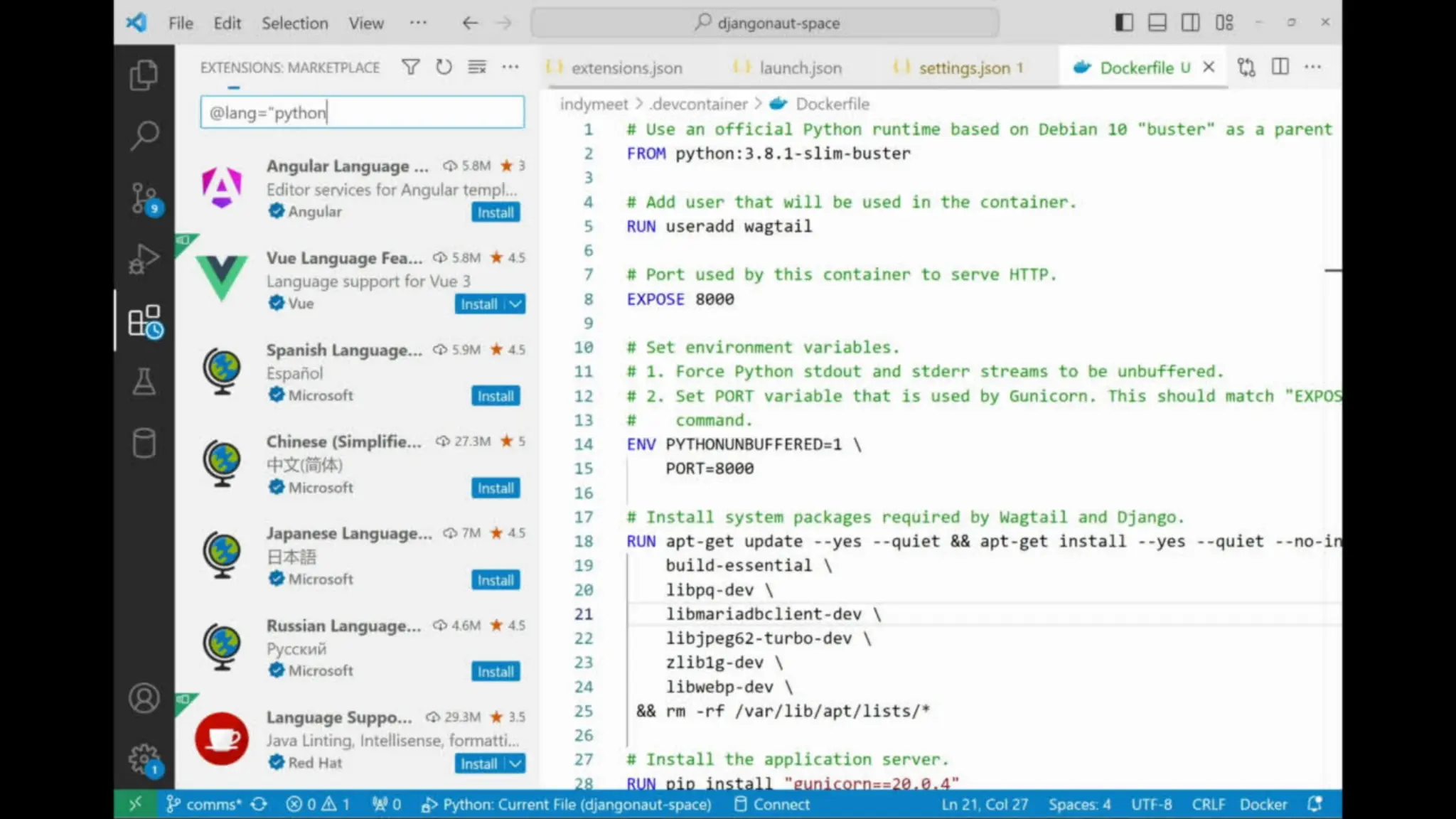Select the .devcontainer breadcrumb segment

[698, 104]
